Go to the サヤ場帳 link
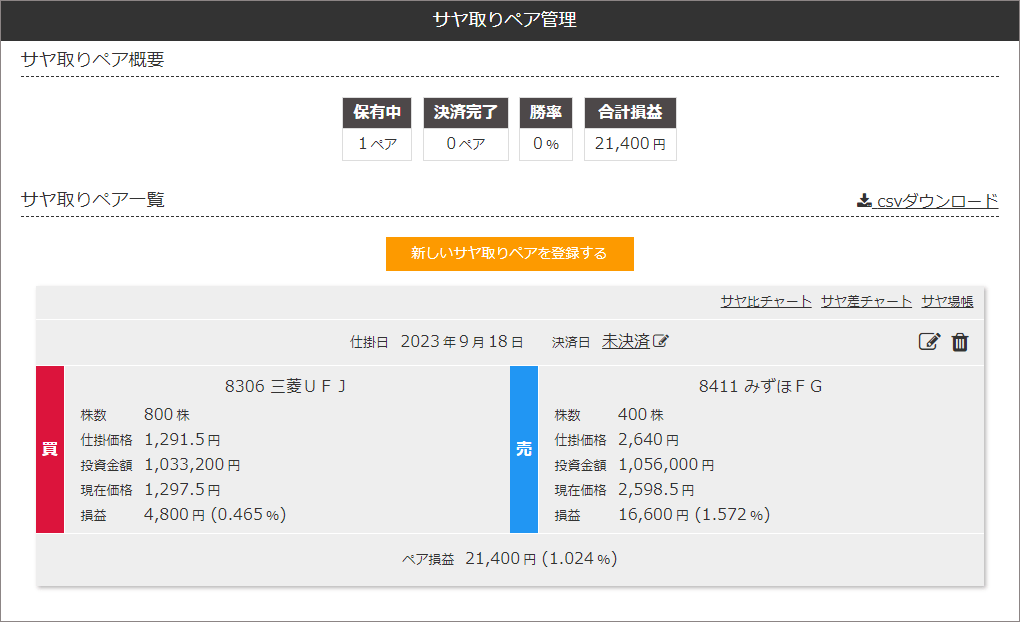 pos(947,301)
